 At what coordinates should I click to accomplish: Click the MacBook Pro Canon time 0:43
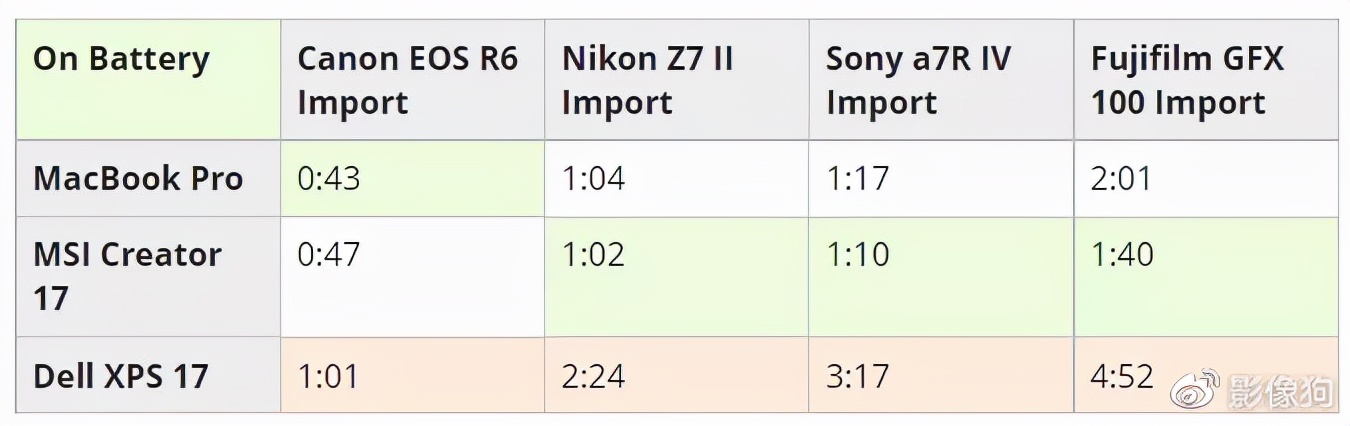pyautogui.click(x=329, y=179)
